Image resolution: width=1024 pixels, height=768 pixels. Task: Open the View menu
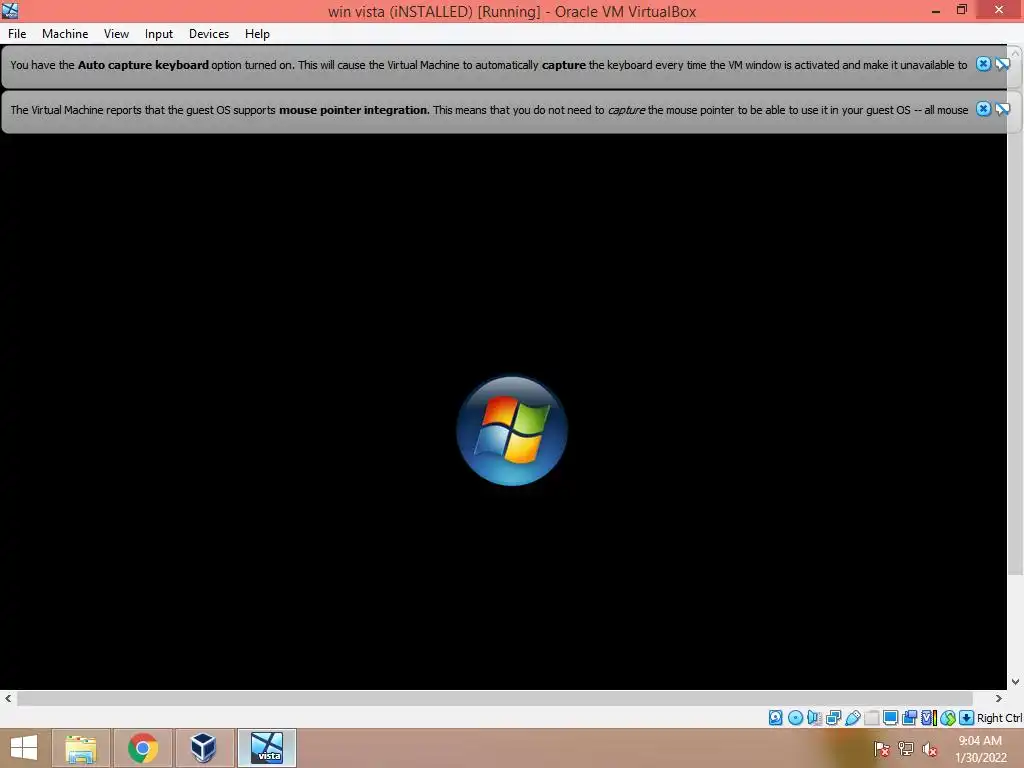pos(116,34)
